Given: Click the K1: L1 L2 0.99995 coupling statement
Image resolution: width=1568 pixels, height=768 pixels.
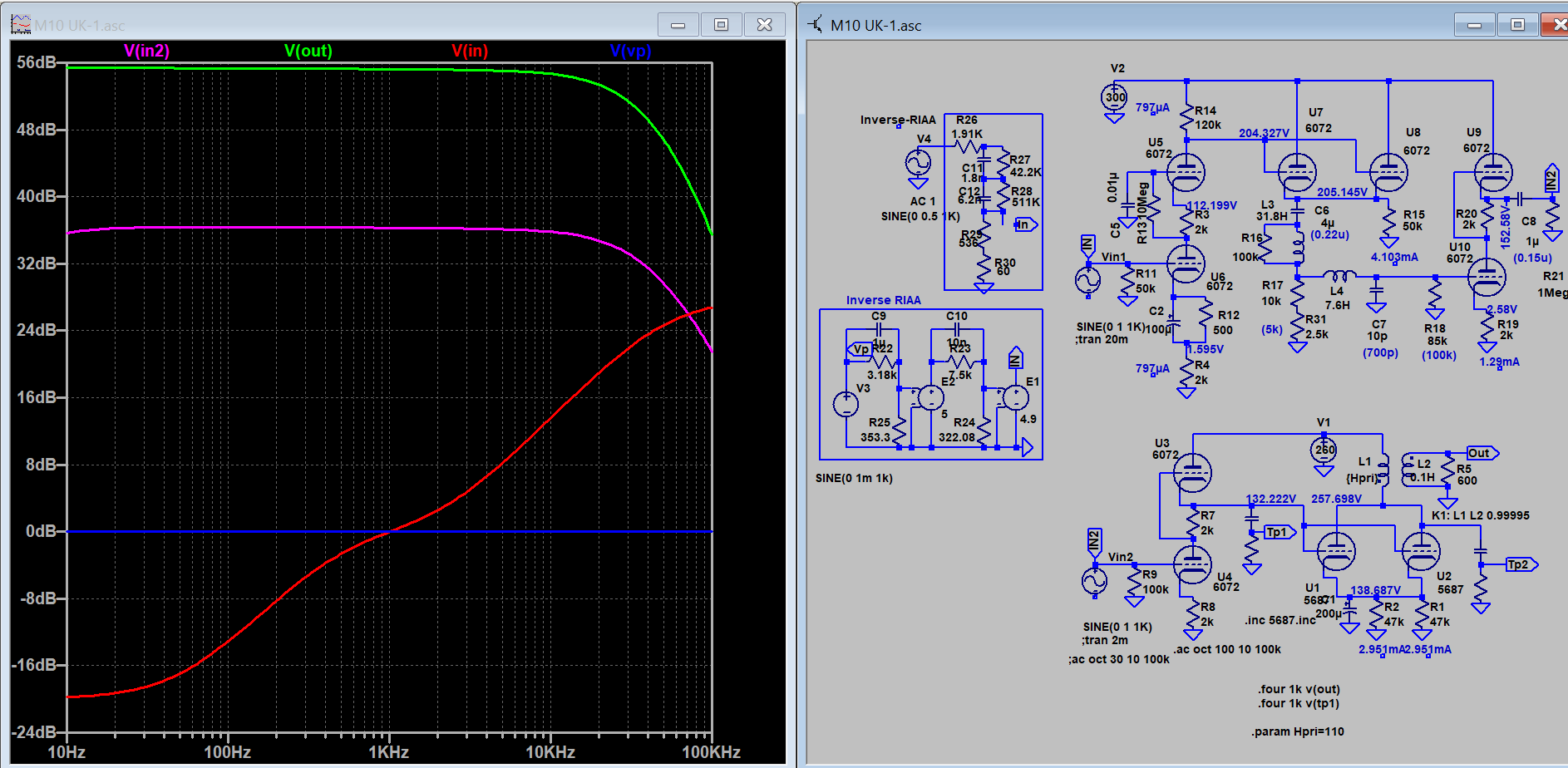Looking at the screenshot, I should [x=1480, y=515].
